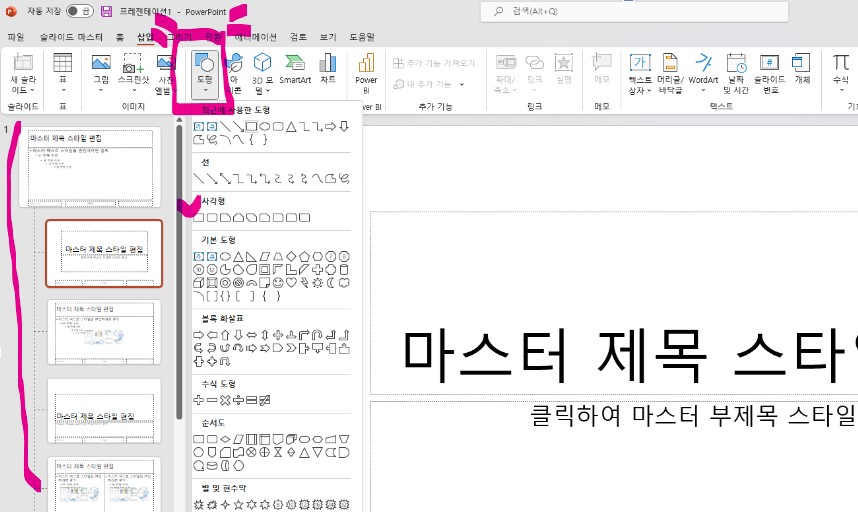Pick the down arrow in recently used shapes
The image size is (858, 512).
(344, 126)
